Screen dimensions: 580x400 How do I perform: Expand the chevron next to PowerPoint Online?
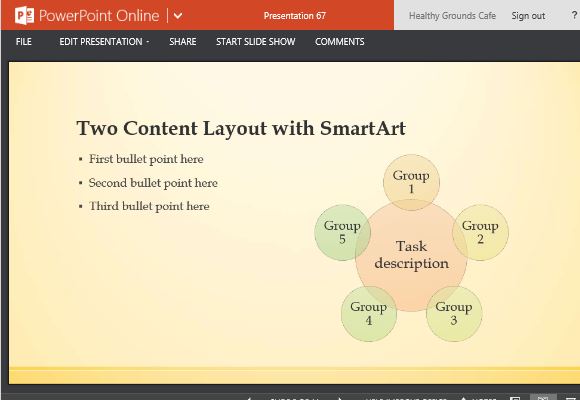coord(178,16)
